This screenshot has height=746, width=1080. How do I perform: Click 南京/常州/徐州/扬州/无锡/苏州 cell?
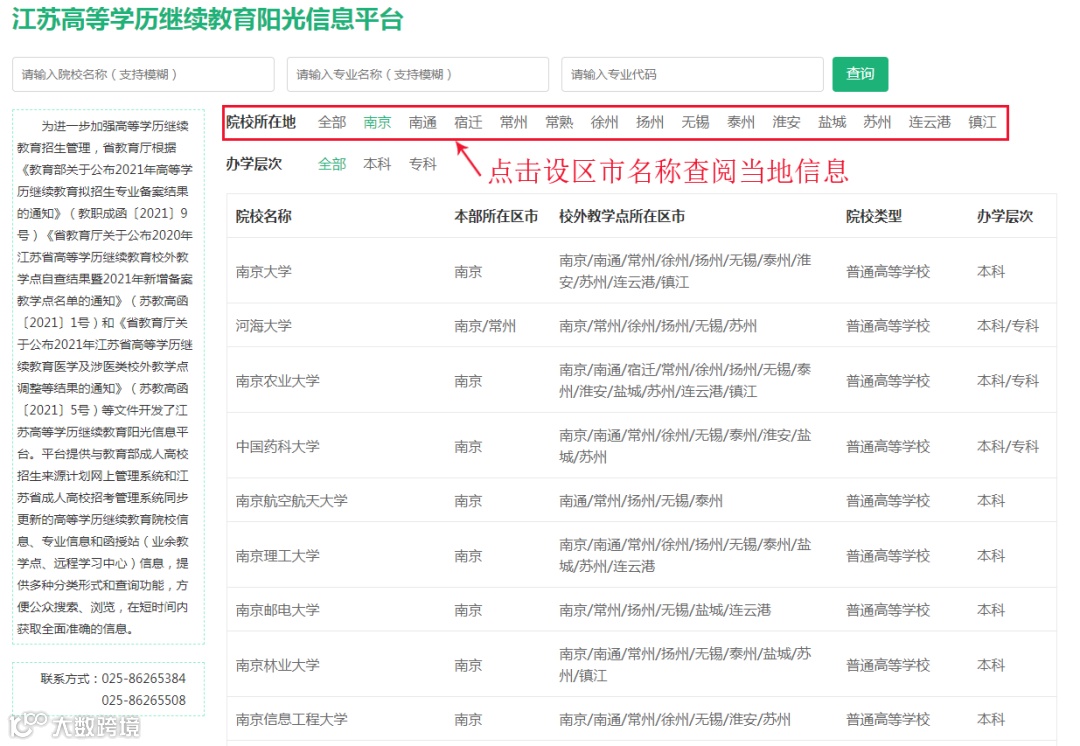(x=658, y=326)
